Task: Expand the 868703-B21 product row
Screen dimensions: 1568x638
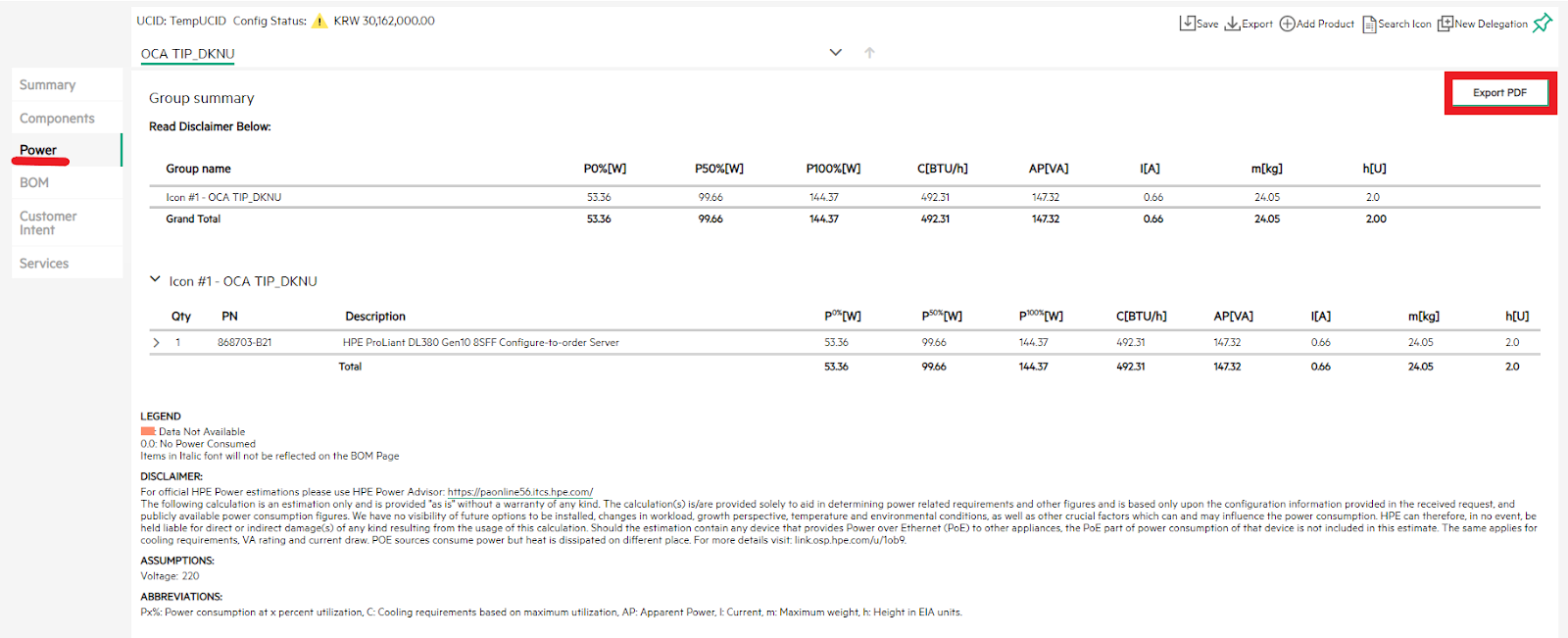Action: click(156, 343)
